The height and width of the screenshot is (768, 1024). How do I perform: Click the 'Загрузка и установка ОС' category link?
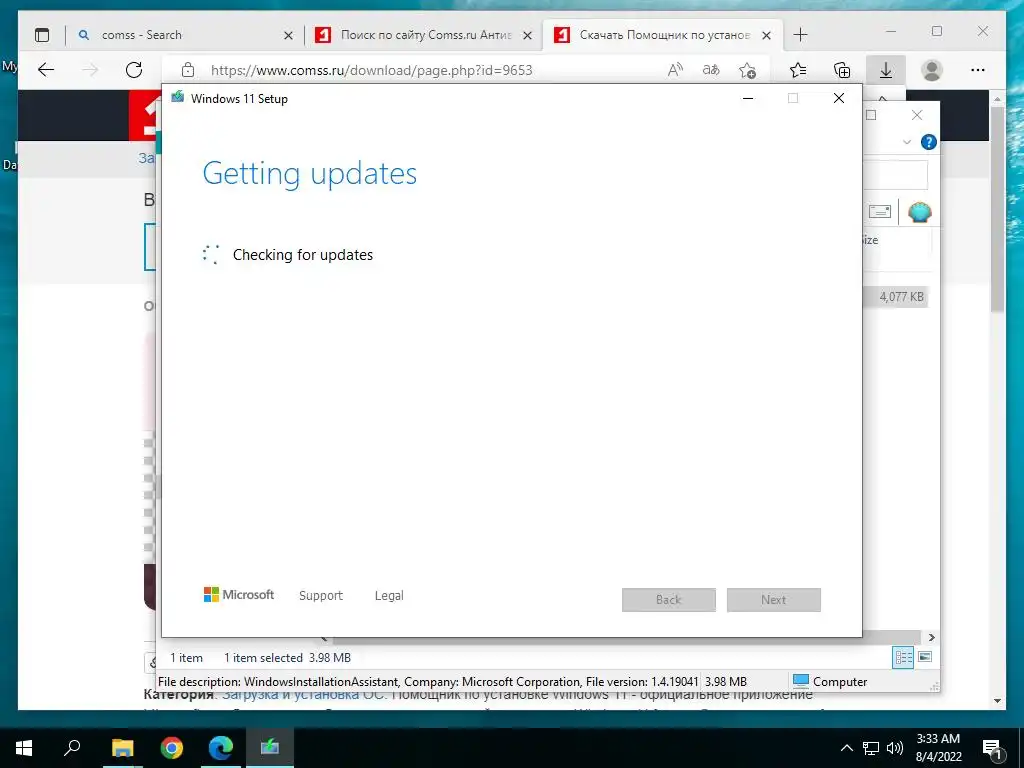tap(304, 695)
